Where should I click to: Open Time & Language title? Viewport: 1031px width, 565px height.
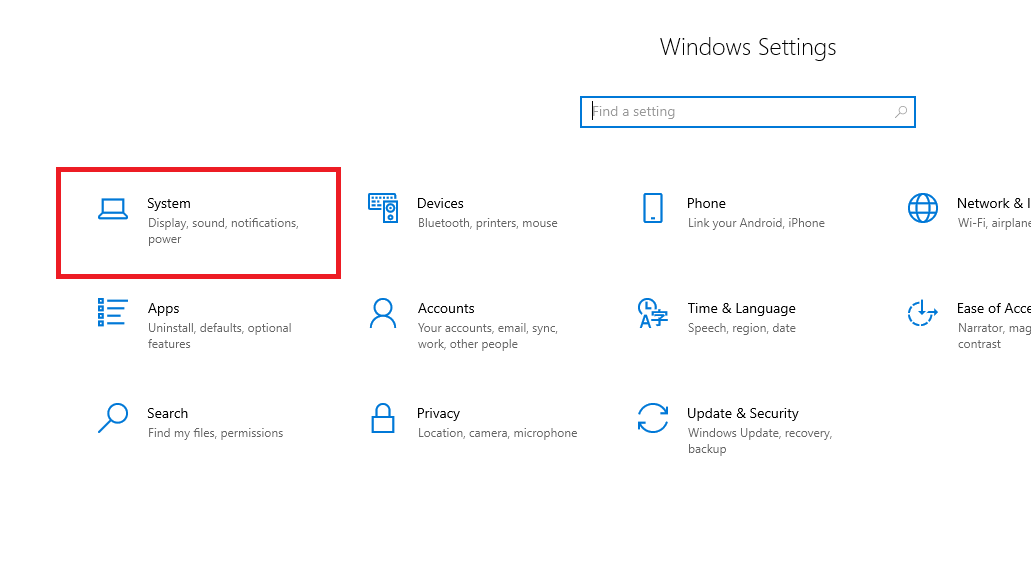click(x=742, y=308)
